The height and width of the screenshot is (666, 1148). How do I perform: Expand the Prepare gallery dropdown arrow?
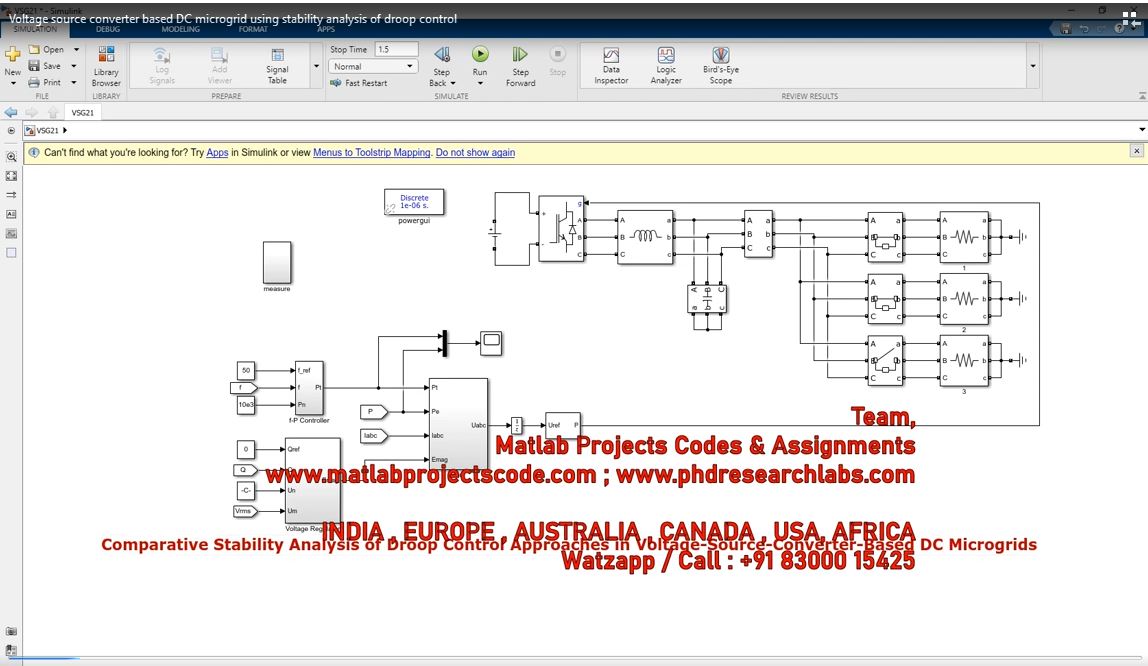pos(317,67)
